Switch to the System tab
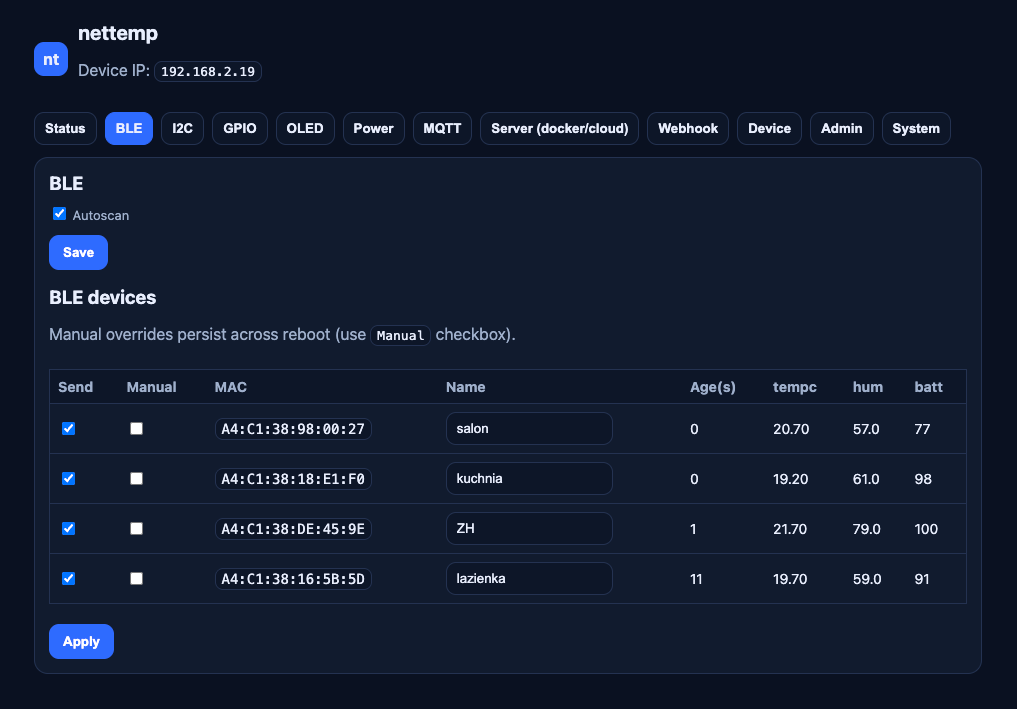Viewport: 1017px width, 709px height. 915,129
